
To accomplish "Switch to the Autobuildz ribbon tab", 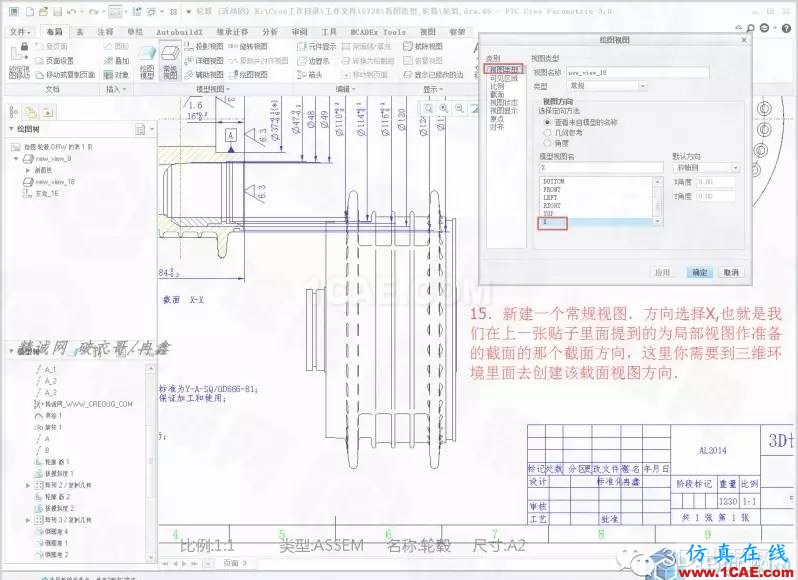I will pos(179,32).
